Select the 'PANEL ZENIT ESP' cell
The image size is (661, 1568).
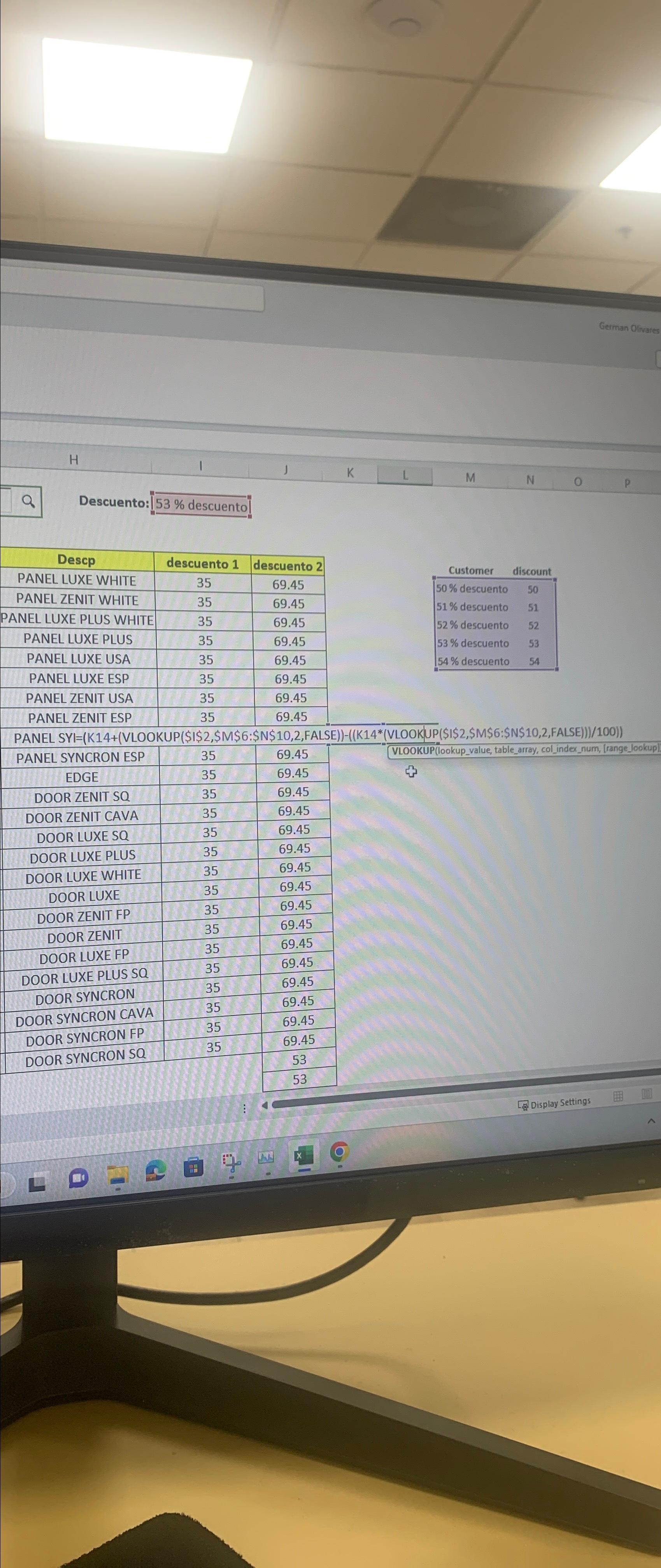click(80, 717)
